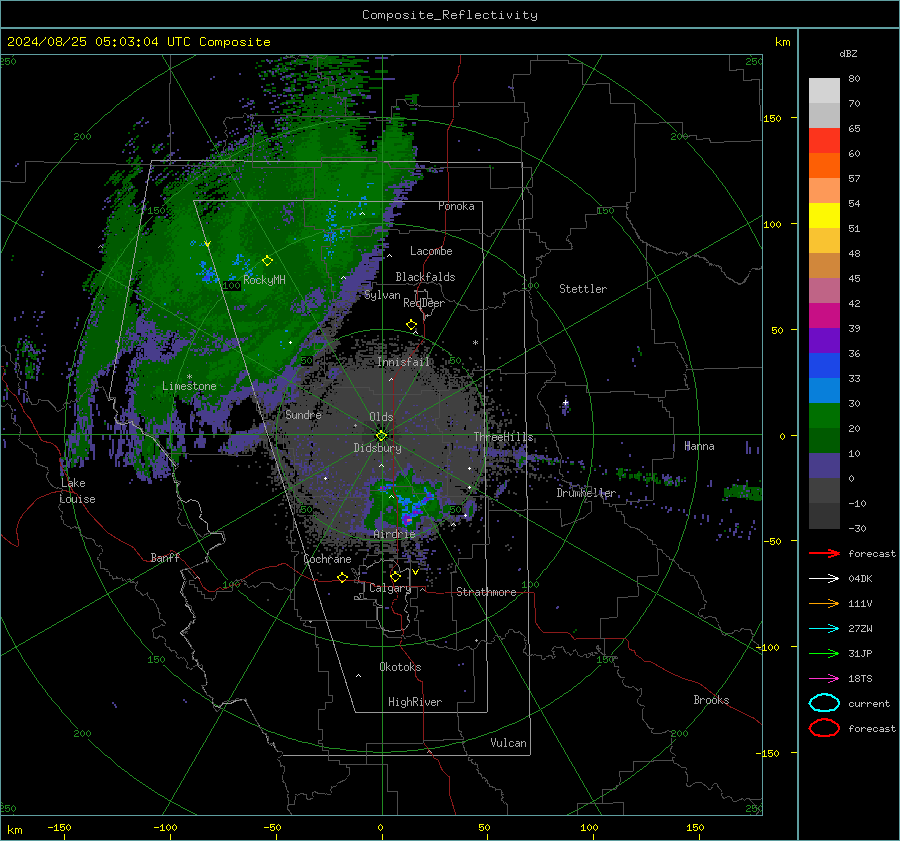The image size is (900, 841).
Task: Click the Olds city label
Action: tap(381, 417)
